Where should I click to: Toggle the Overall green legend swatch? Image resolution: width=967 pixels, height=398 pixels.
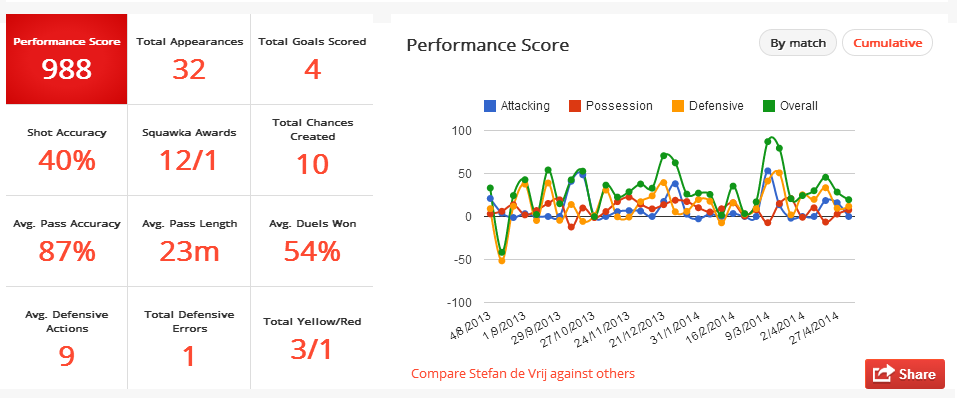(769, 106)
